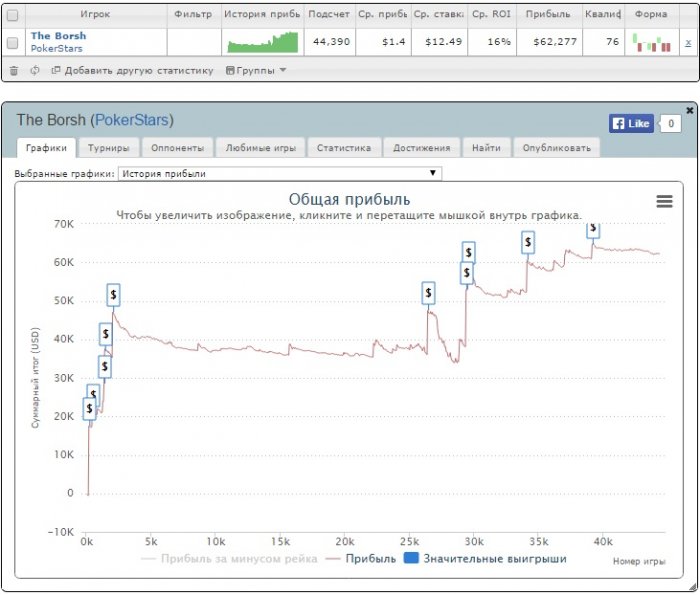Switch to Найти tab

coord(486,148)
